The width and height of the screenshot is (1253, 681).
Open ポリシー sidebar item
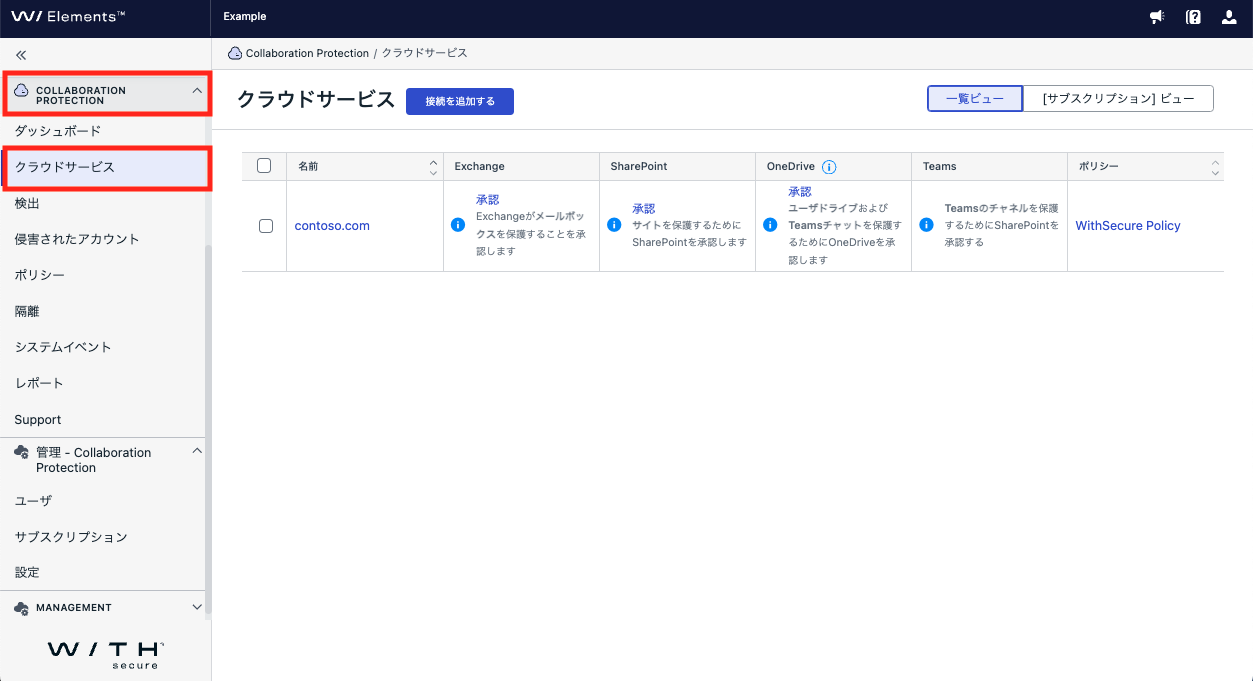40,275
